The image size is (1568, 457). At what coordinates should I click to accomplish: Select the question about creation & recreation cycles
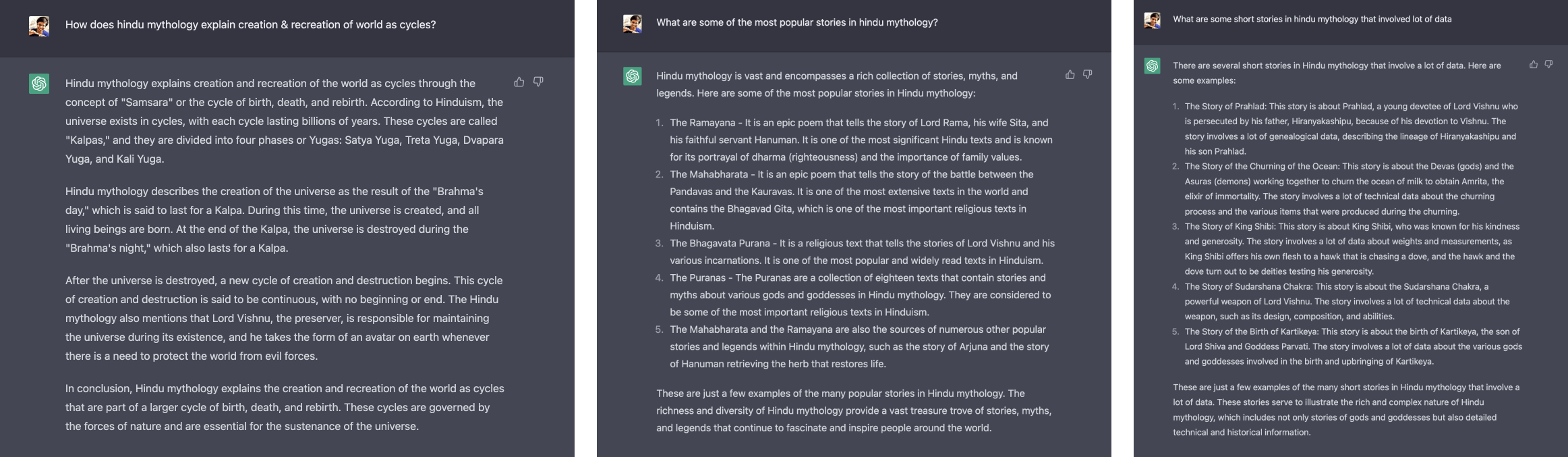tap(250, 25)
